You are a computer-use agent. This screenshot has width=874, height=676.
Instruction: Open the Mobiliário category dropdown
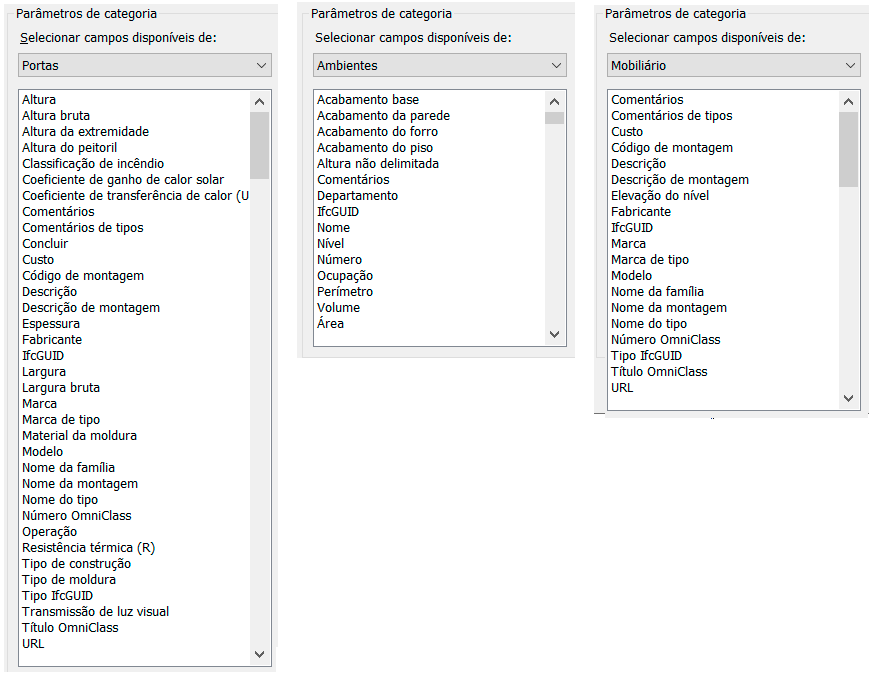[x=734, y=66]
